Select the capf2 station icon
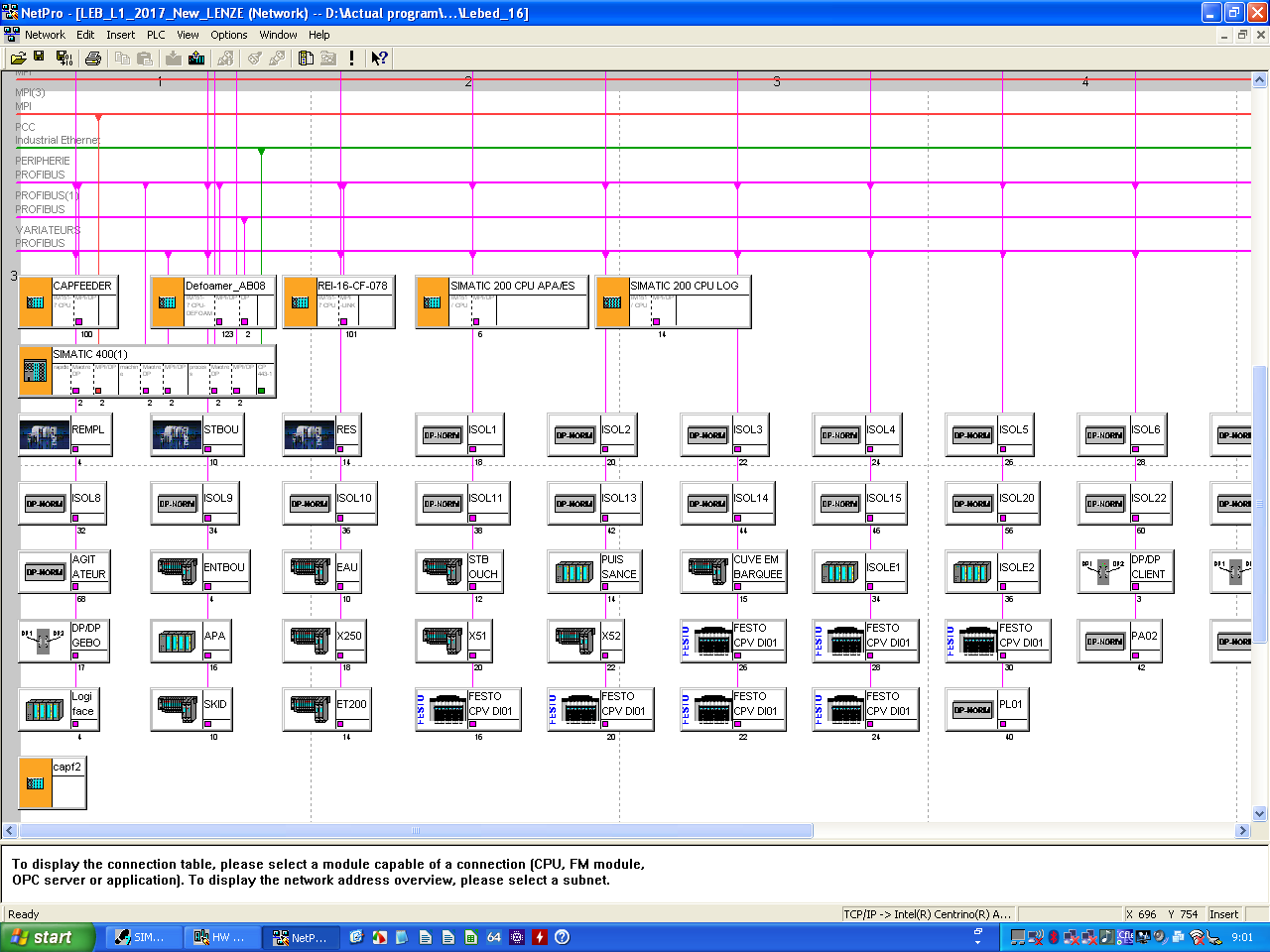Viewport: 1270px width, 952px height. tap(36, 783)
